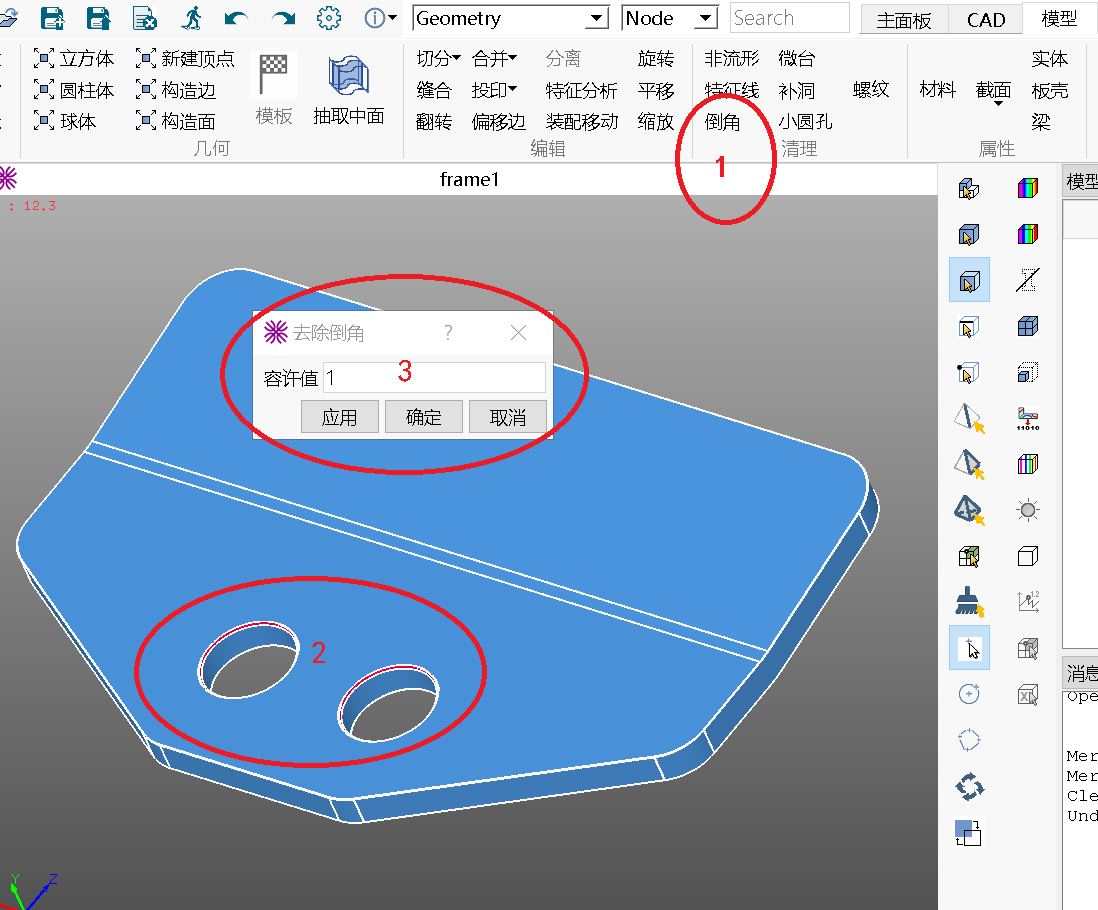Swap the foreground/background color squares
Viewport: 1098px width, 910px height.
pyautogui.click(x=968, y=832)
